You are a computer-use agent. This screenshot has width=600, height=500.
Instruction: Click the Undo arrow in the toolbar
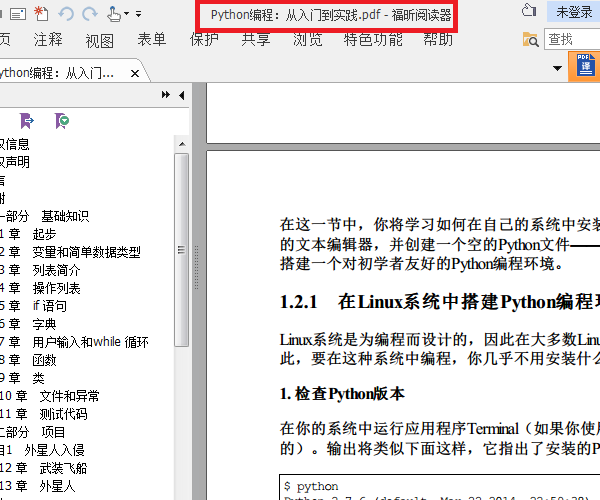(66, 14)
